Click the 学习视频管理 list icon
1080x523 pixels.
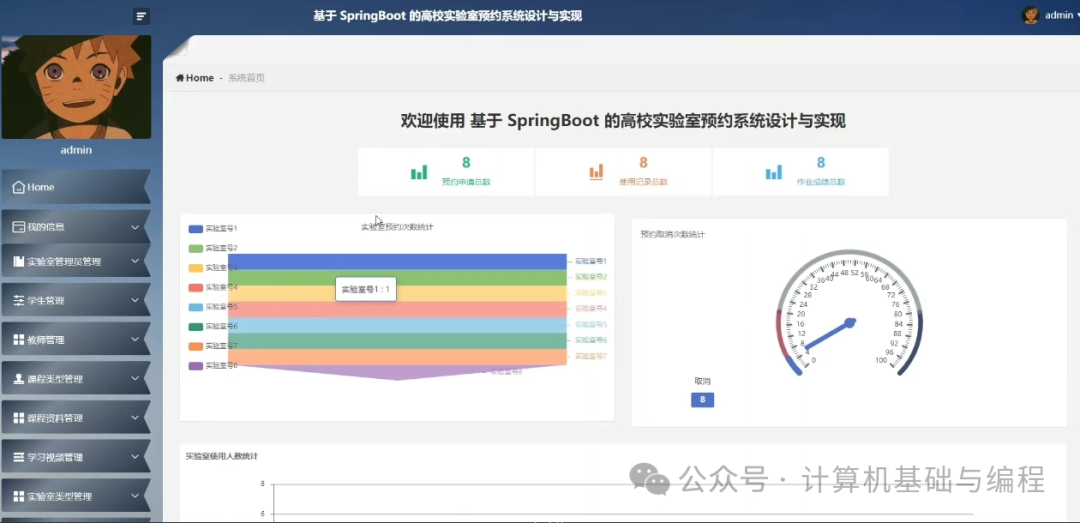point(19,458)
